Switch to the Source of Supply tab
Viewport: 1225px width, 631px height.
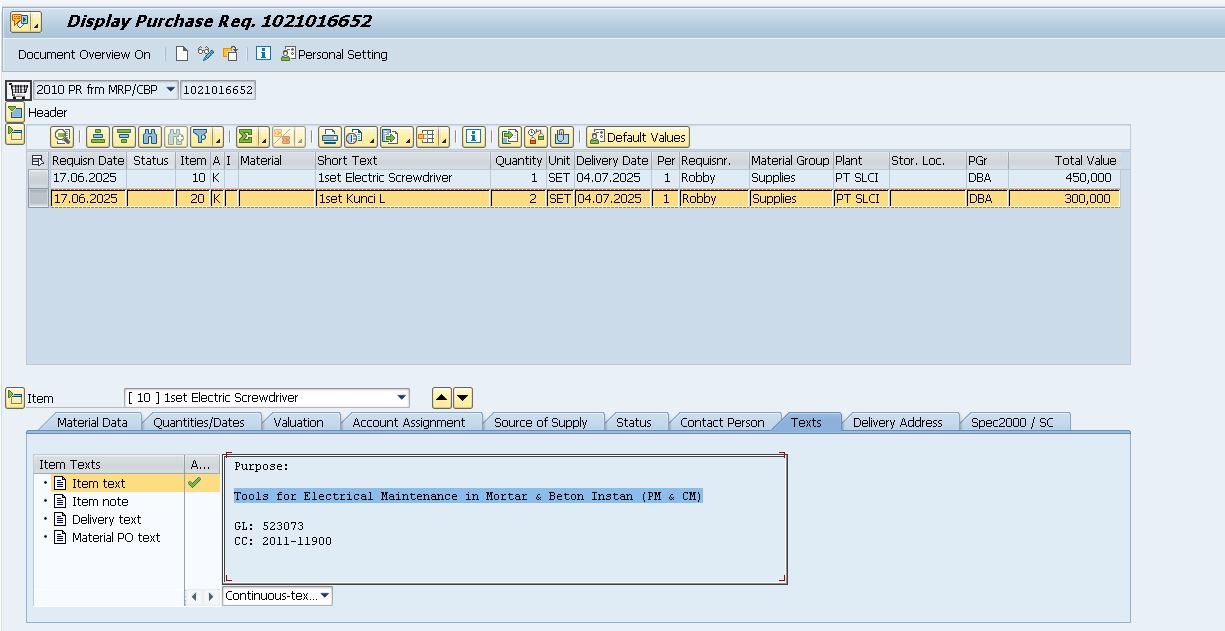[541, 422]
